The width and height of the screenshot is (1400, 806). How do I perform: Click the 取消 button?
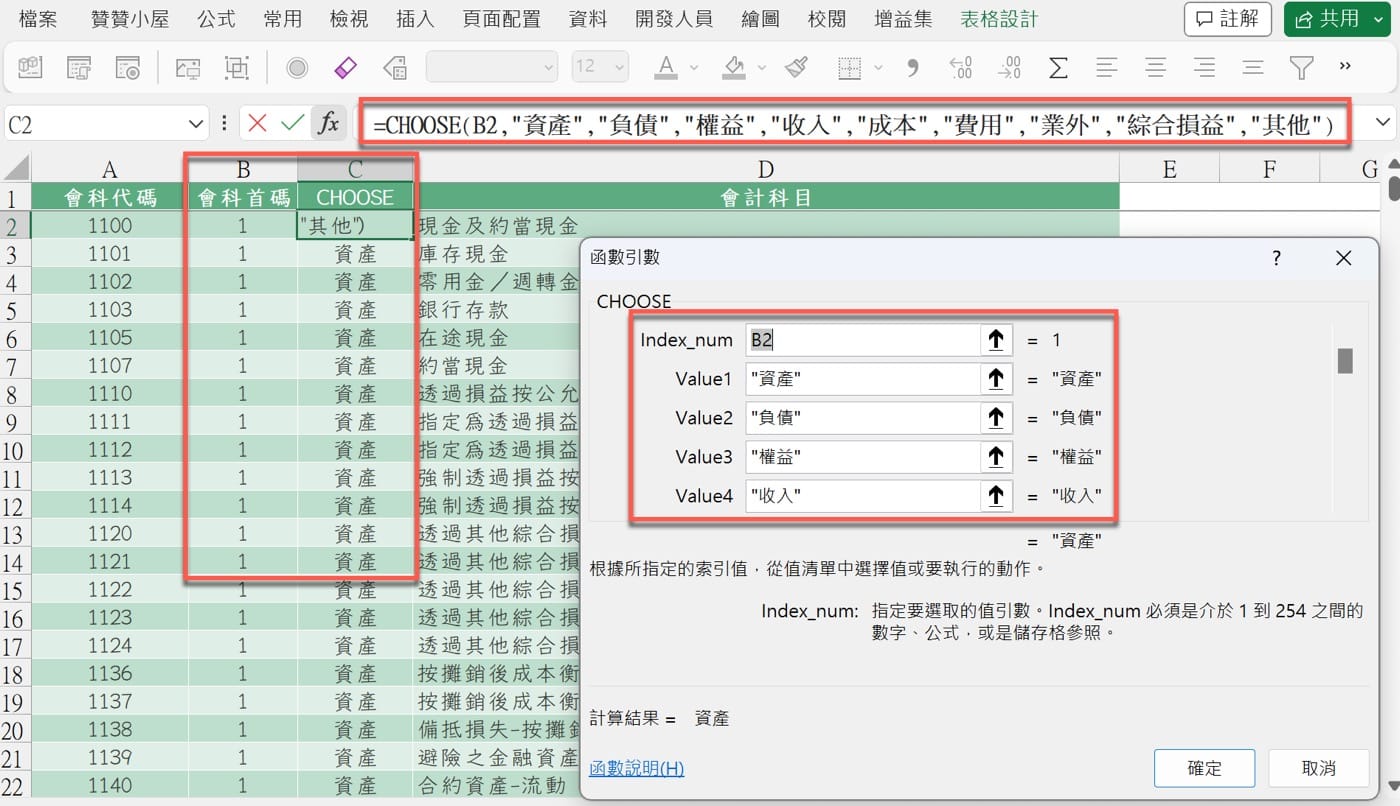1319,768
